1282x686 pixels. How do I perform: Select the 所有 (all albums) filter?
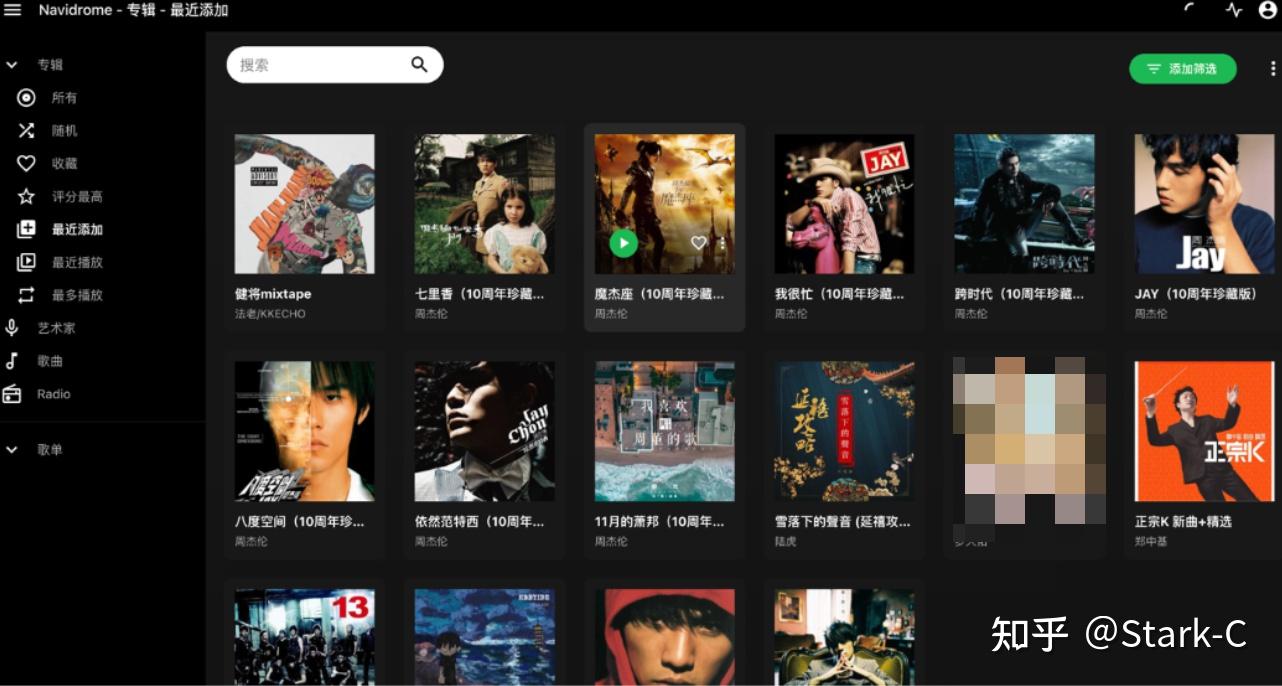(x=27, y=97)
